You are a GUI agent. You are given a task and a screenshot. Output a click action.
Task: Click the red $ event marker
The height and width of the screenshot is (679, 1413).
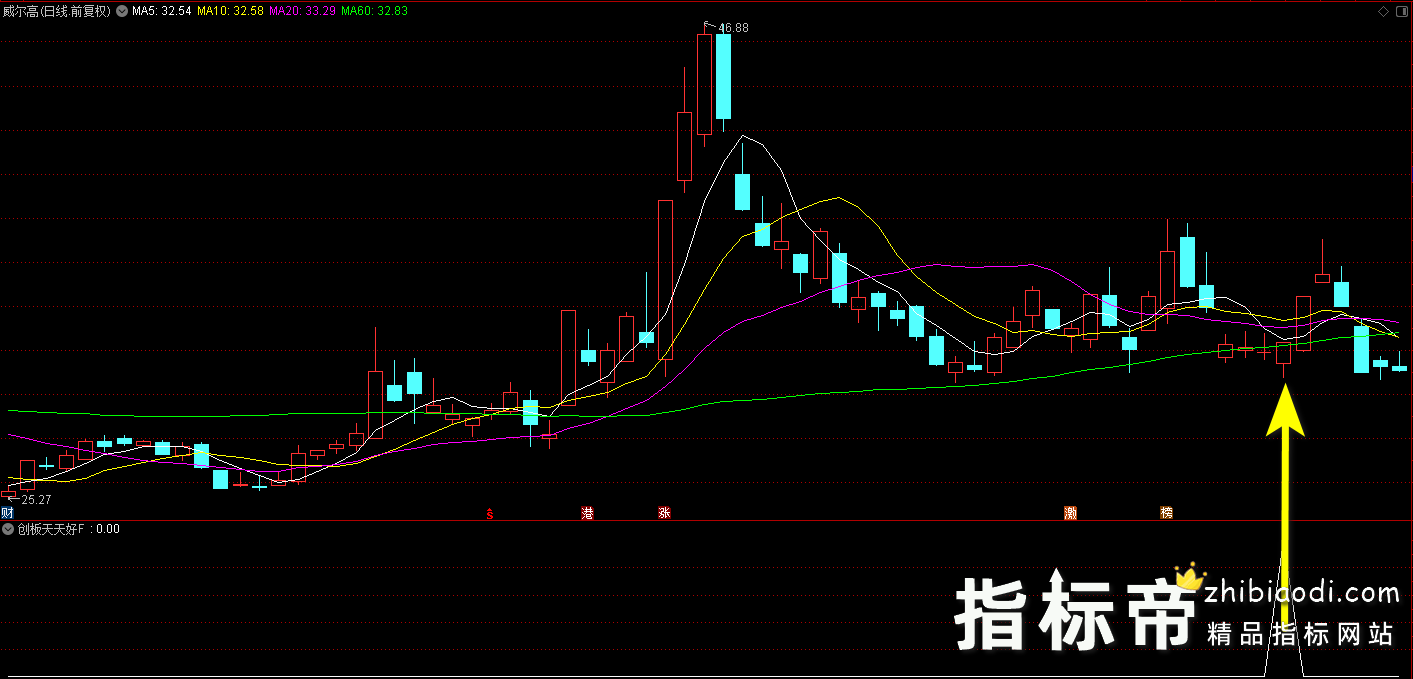click(x=490, y=514)
